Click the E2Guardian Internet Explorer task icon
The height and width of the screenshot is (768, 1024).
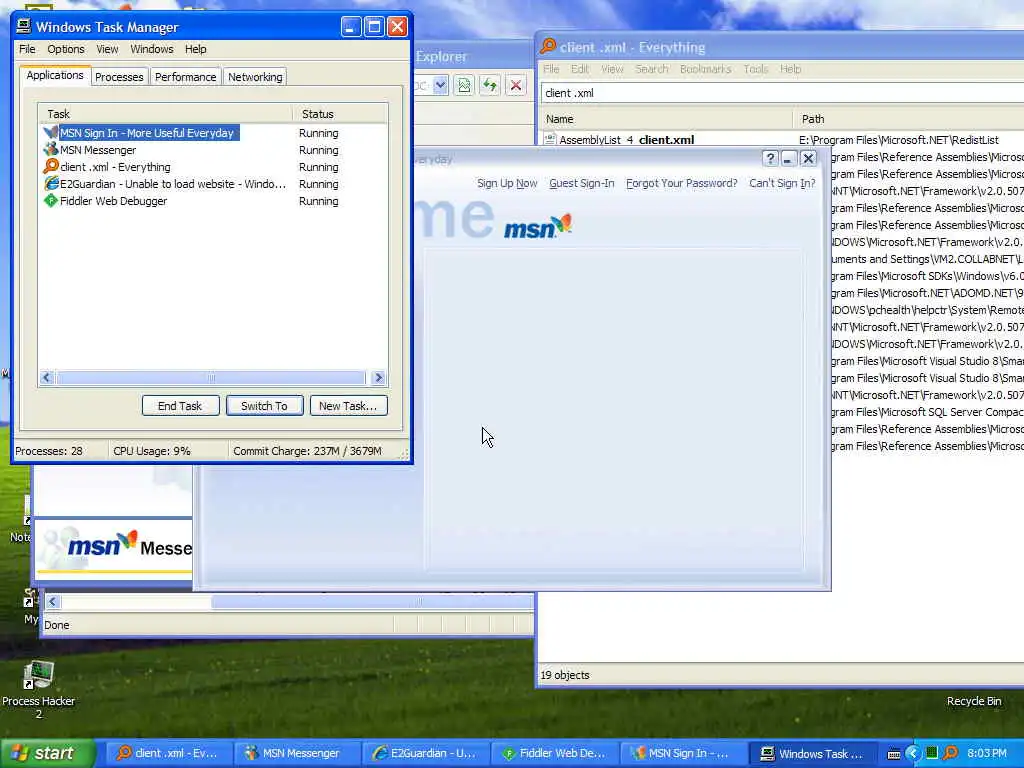click(x=50, y=184)
